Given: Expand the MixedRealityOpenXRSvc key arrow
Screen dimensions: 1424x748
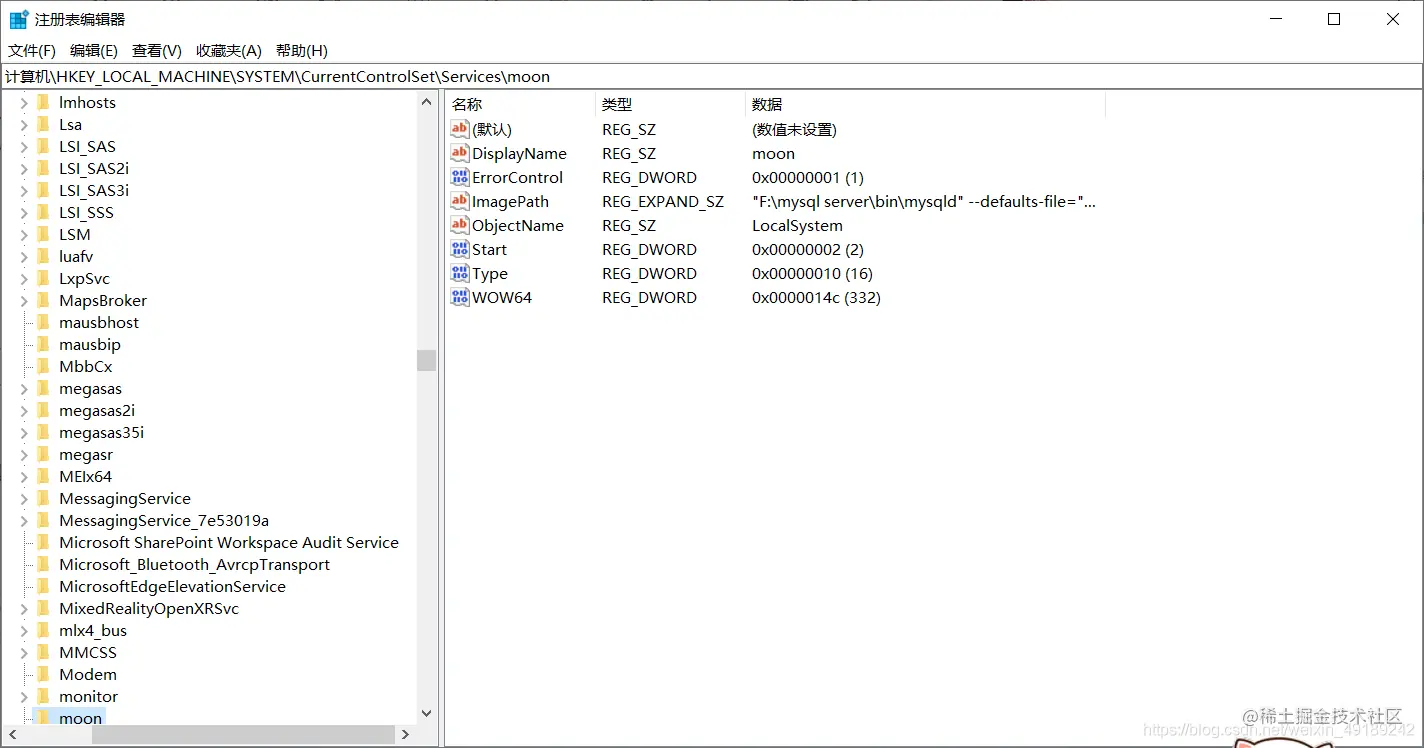Looking at the screenshot, I should 24,608.
